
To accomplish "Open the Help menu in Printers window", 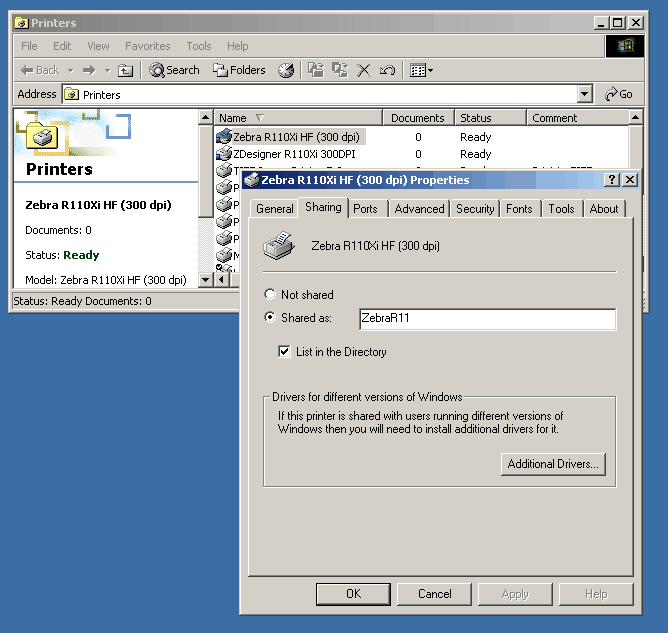I will (237, 46).
